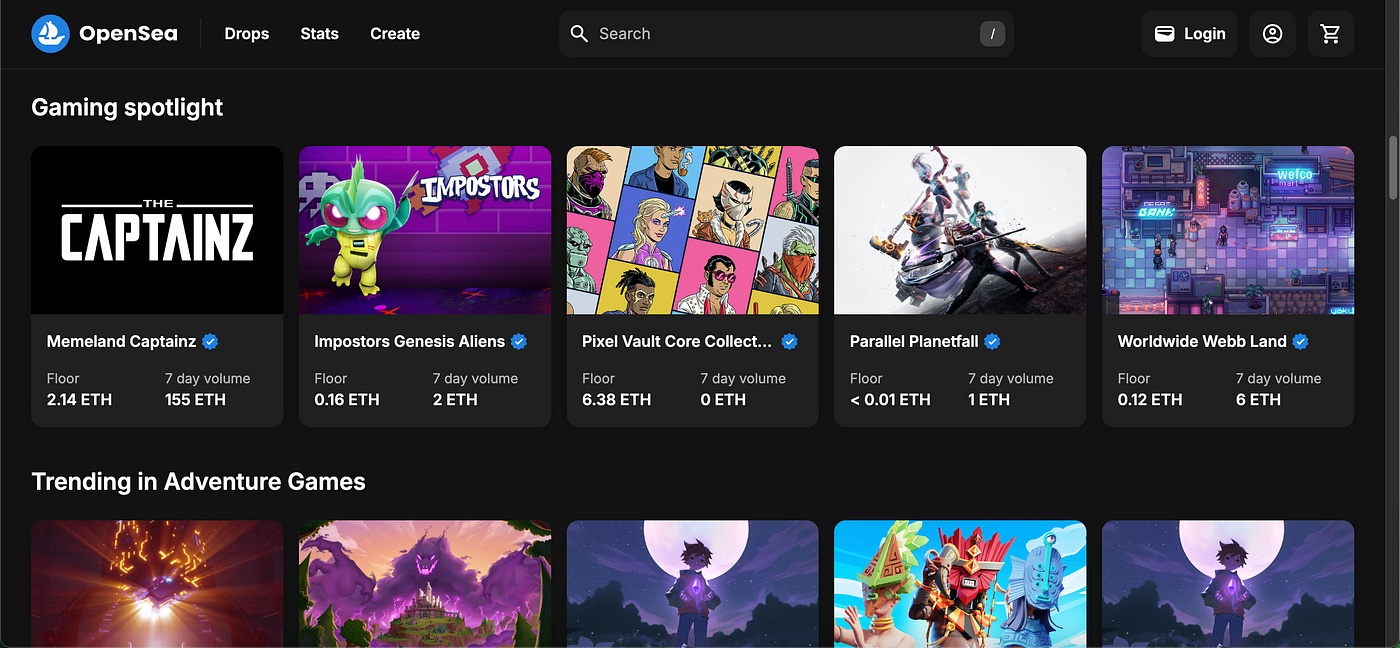The height and width of the screenshot is (648, 1400).
Task: Click the 6 ETH volume value
Action: coord(1258,400)
